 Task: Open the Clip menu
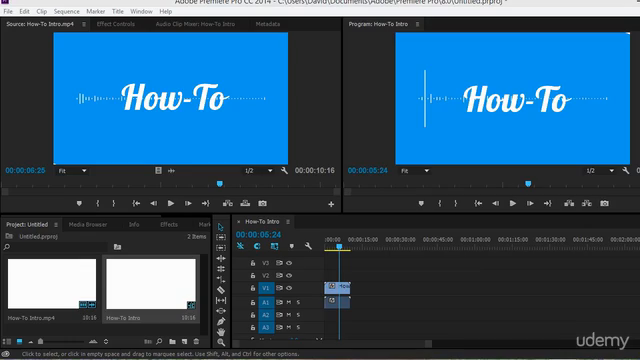click(x=42, y=11)
